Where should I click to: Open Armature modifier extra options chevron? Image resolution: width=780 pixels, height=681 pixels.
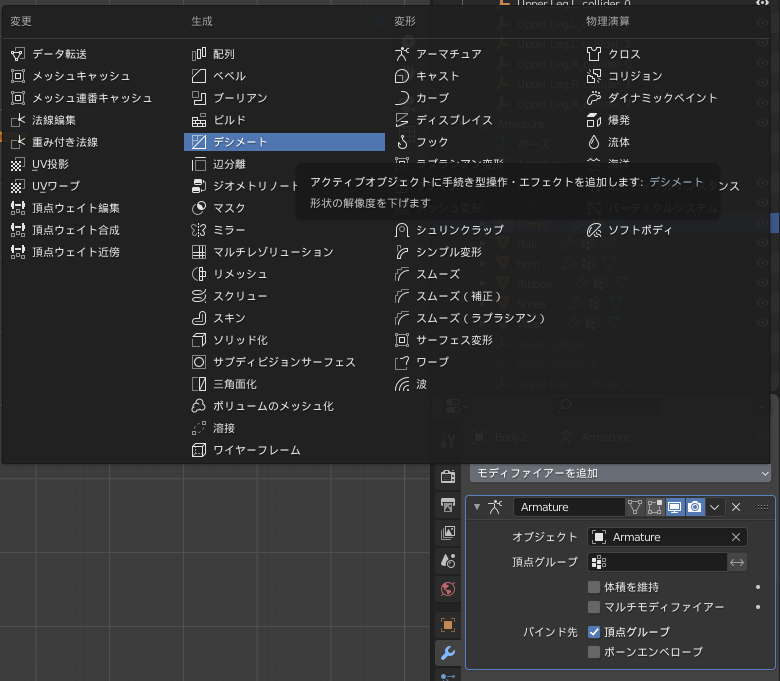(715, 507)
